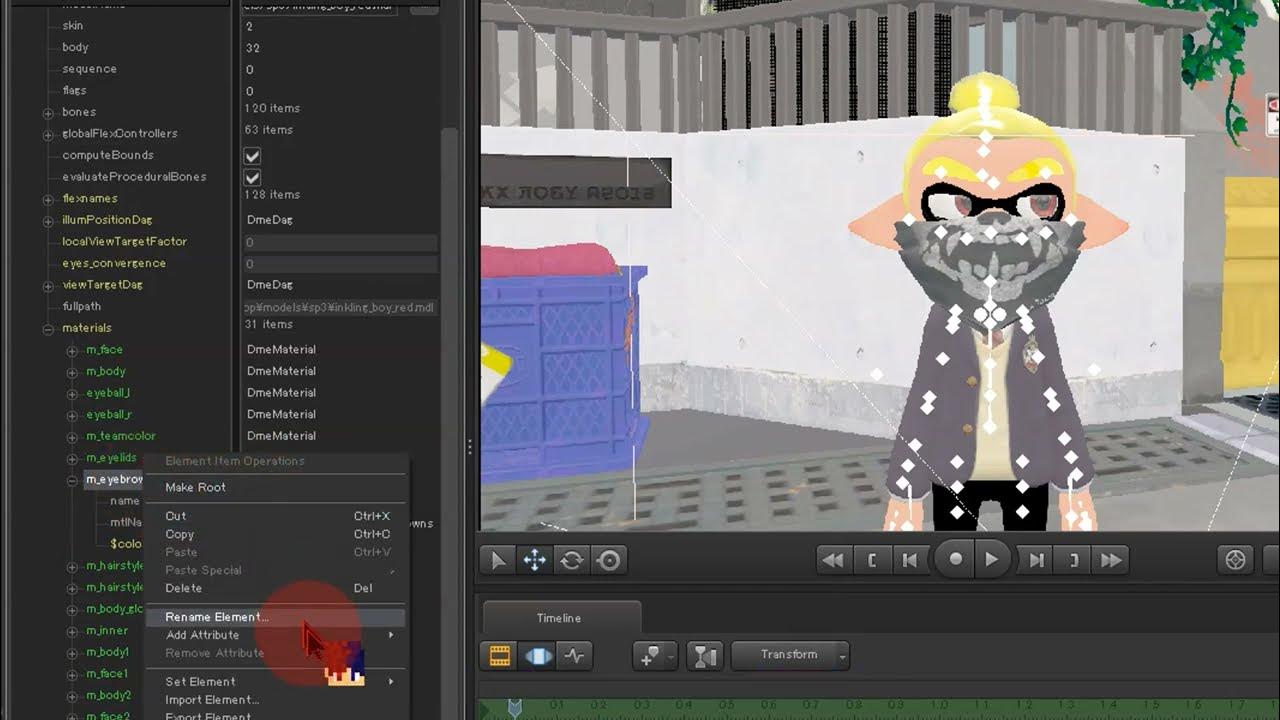Image resolution: width=1280 pixels, height=720 pixels.
Task: Click the playhead marker on timeline
Action: click(x=514, y=707)
